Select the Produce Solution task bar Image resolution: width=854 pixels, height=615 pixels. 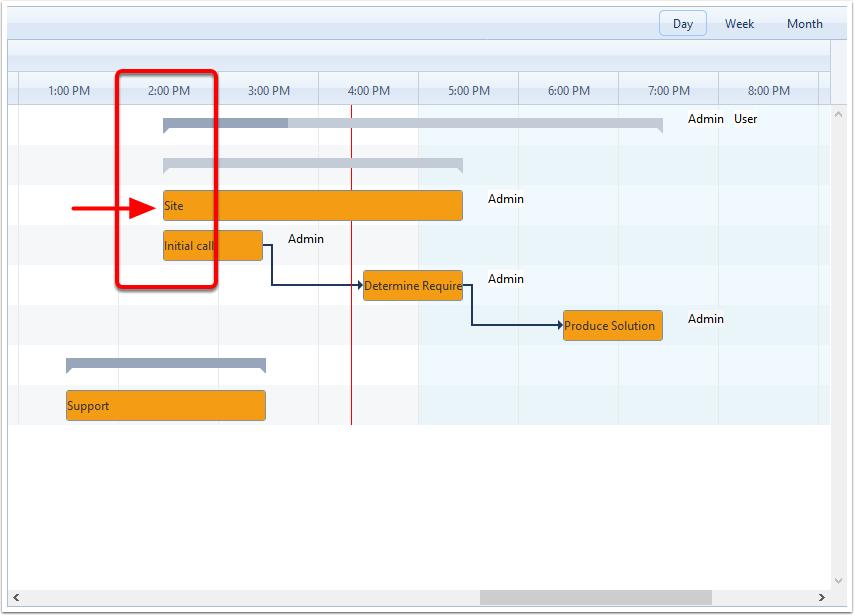point(613,326)
